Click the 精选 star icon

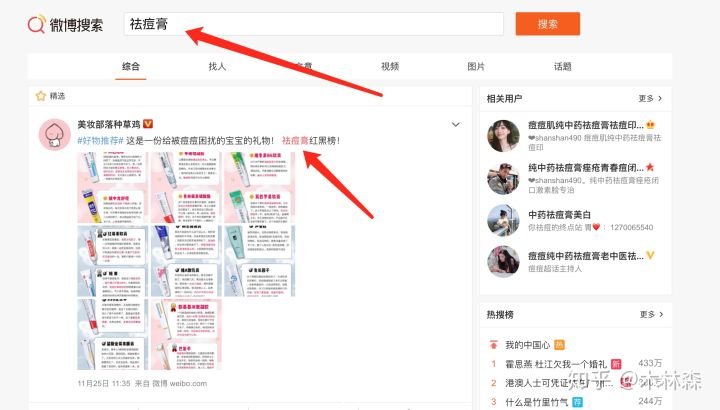coord(41,95)
